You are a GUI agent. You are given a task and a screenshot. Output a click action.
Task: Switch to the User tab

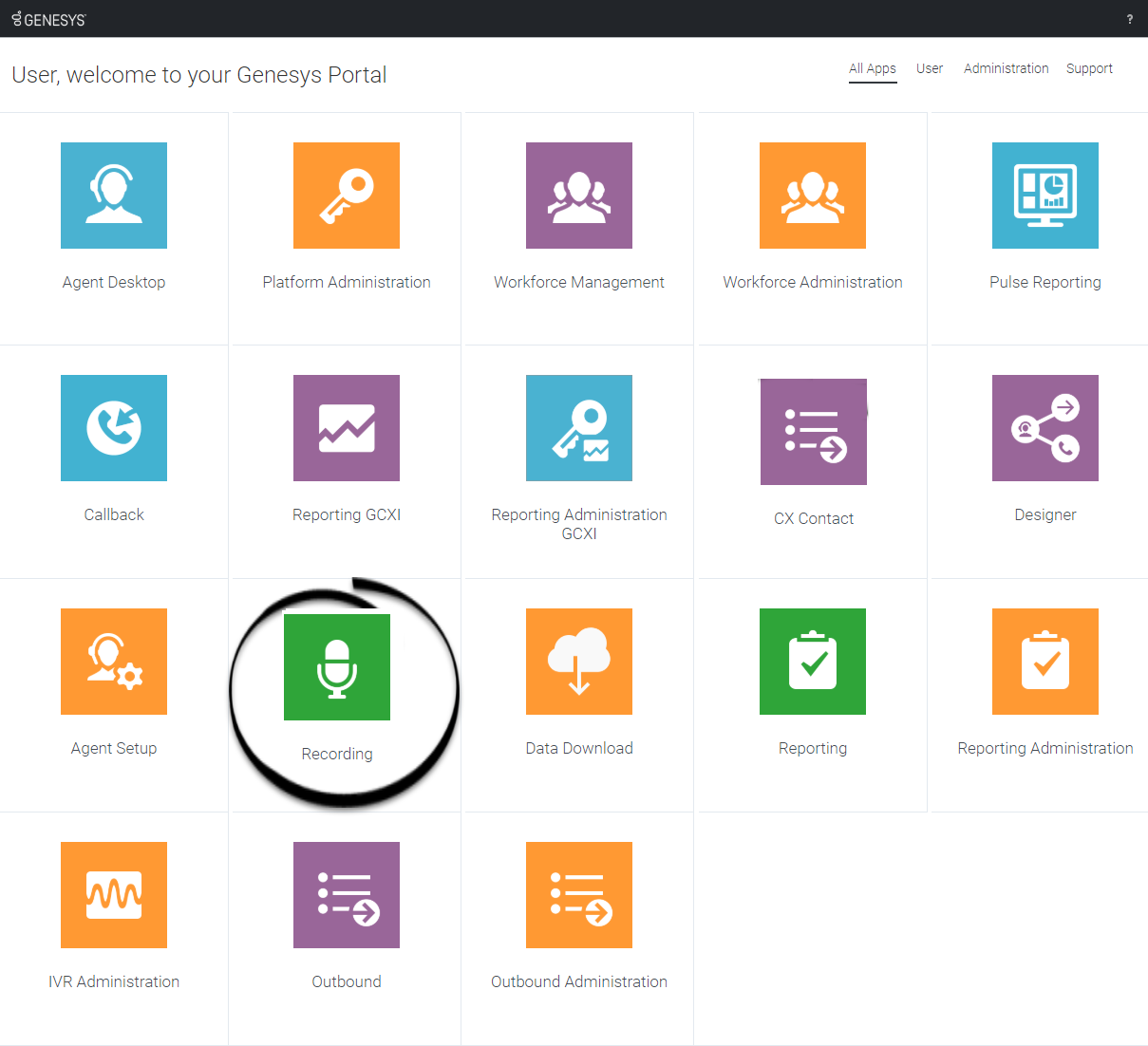click(x=930, y=68)
